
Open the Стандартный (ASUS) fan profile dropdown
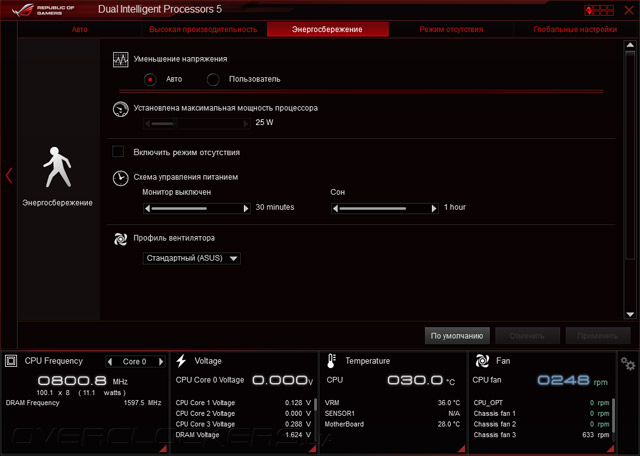[191, 258]
